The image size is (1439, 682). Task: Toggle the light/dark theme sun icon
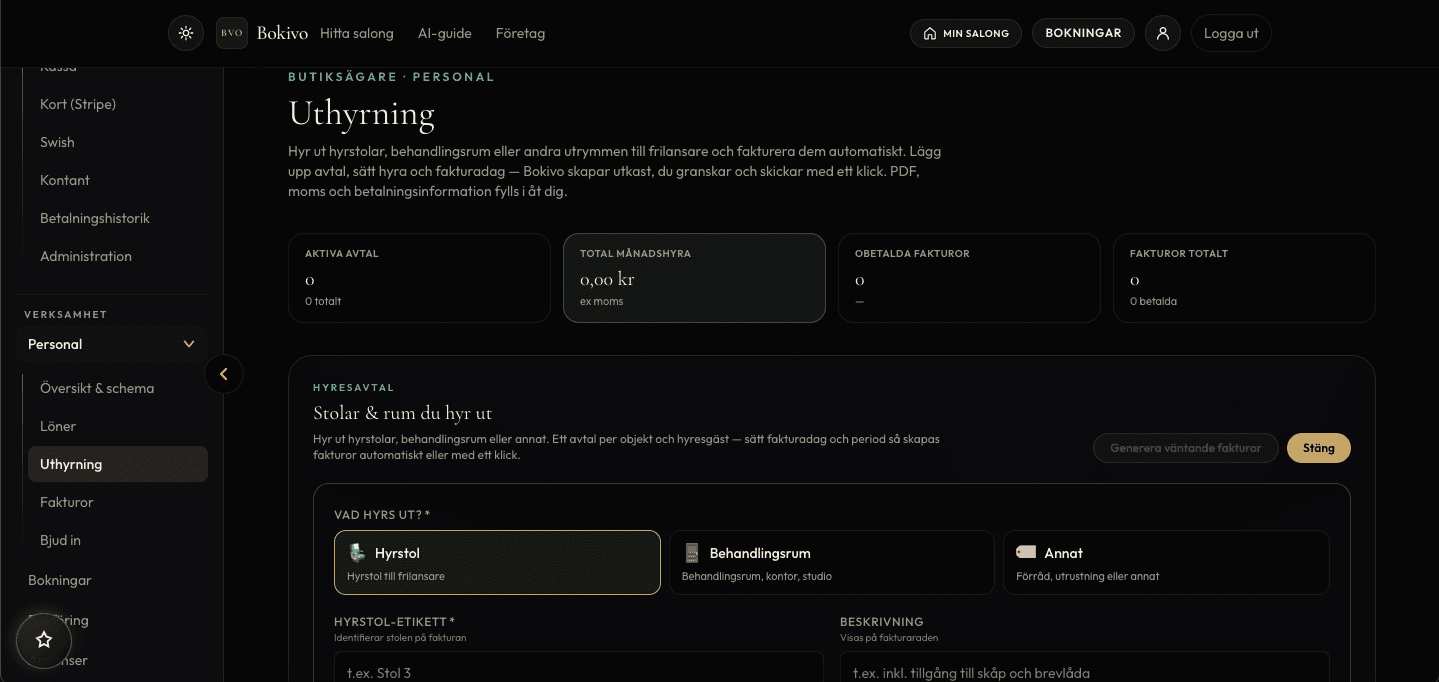[x=185, y=33]
